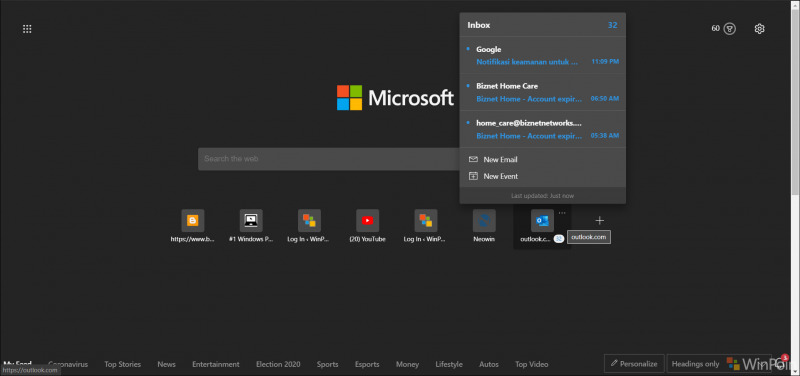
Task: Open page settings gear icon
Action: [x=759, y=29]
